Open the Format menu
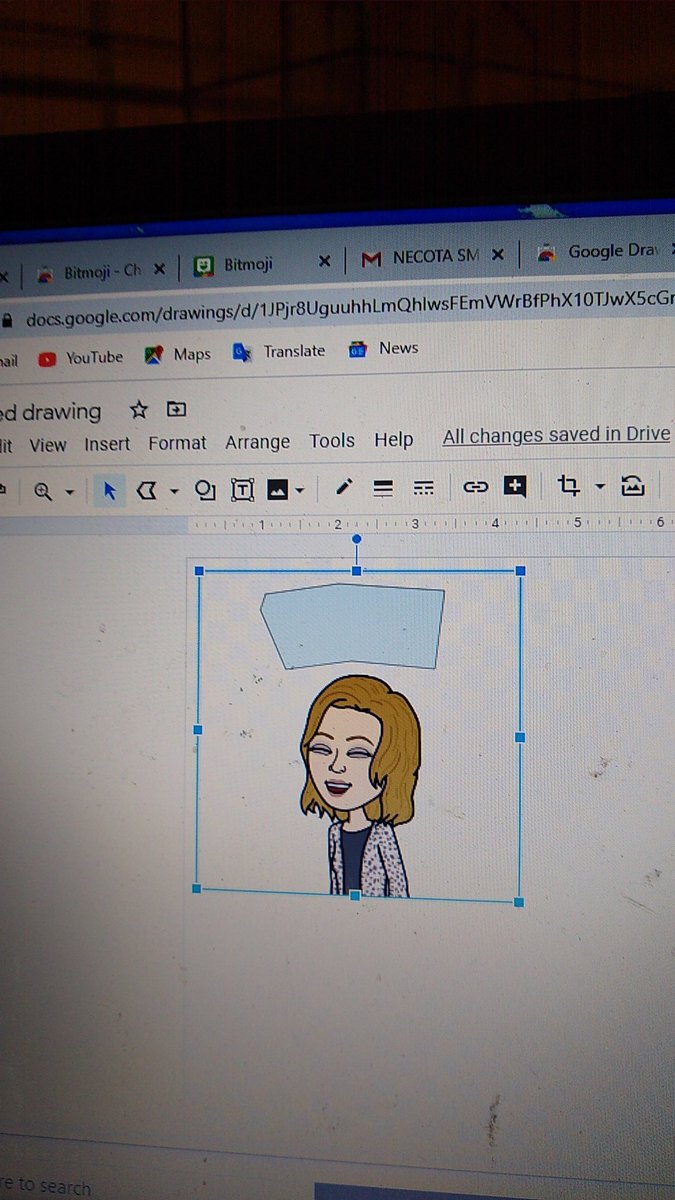Image resolution: width=675 pixels, height=1200 pixels. pyautogui.click(x=177, y=442)
